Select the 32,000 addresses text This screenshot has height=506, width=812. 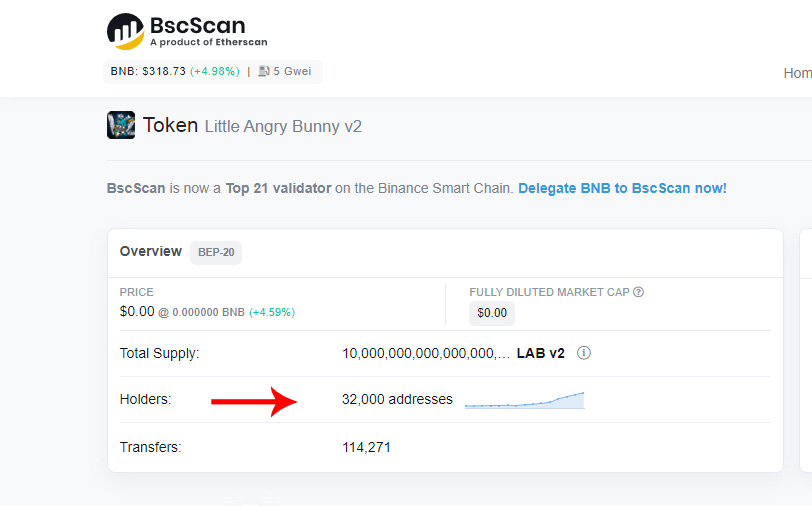pyautogui.click(x=397, y=399)
